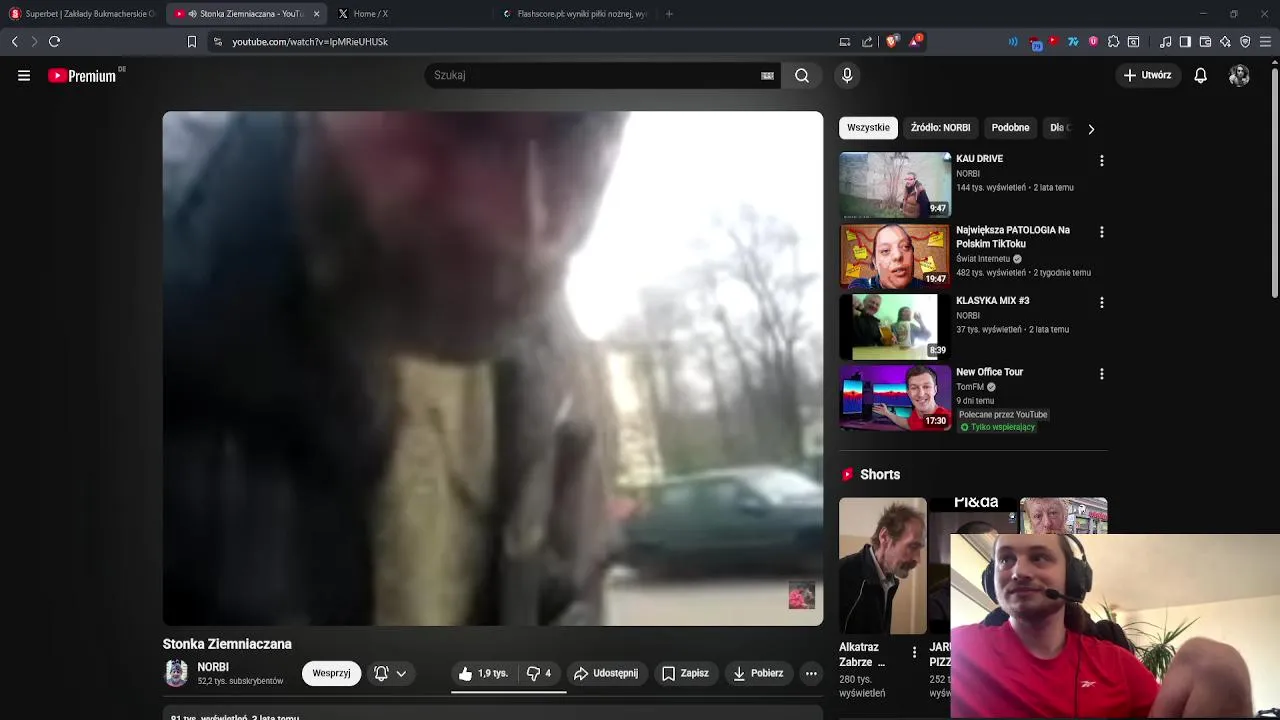This screenshot has height=720, width=1280.
Task: Open options for Największa PATOLOGIA video
Action: coord(1102,232)
